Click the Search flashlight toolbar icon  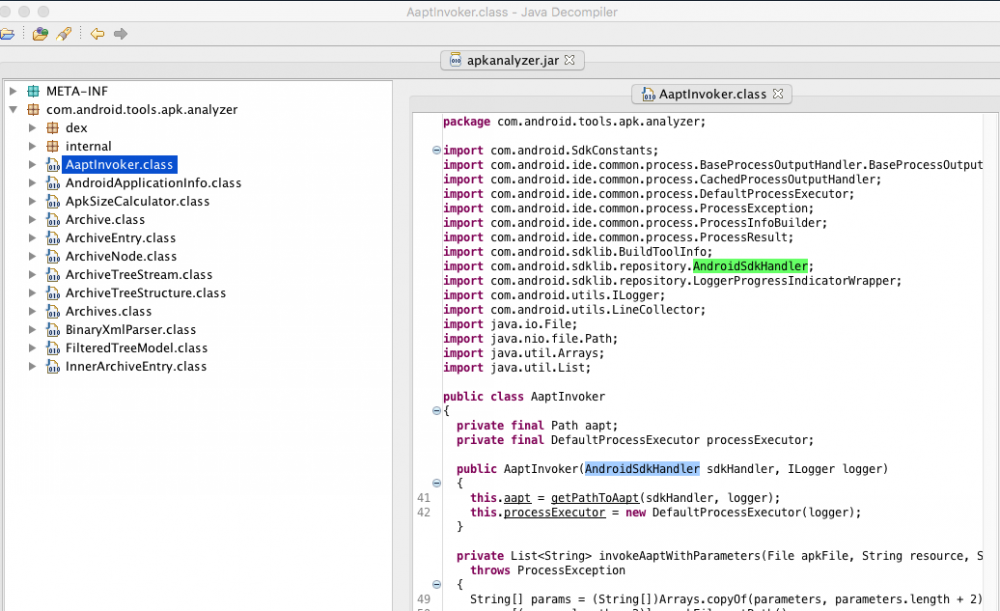tap(64, 34)
